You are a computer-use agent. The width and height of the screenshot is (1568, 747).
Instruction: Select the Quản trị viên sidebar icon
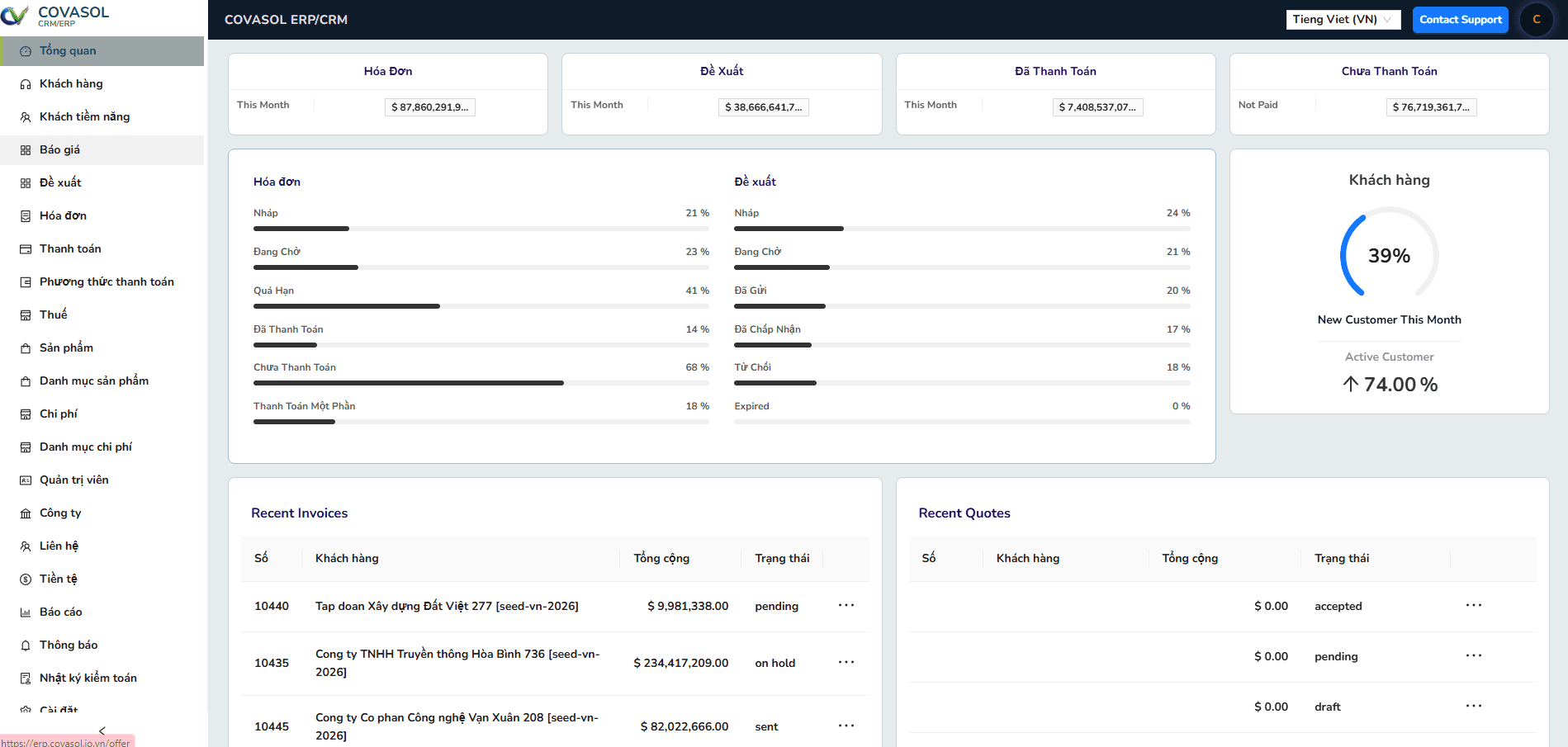point(25,480)
